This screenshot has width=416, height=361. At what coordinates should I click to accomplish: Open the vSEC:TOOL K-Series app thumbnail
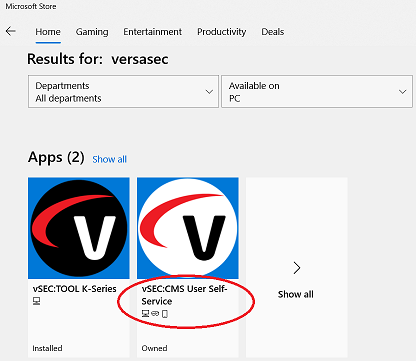click(79, 228)
